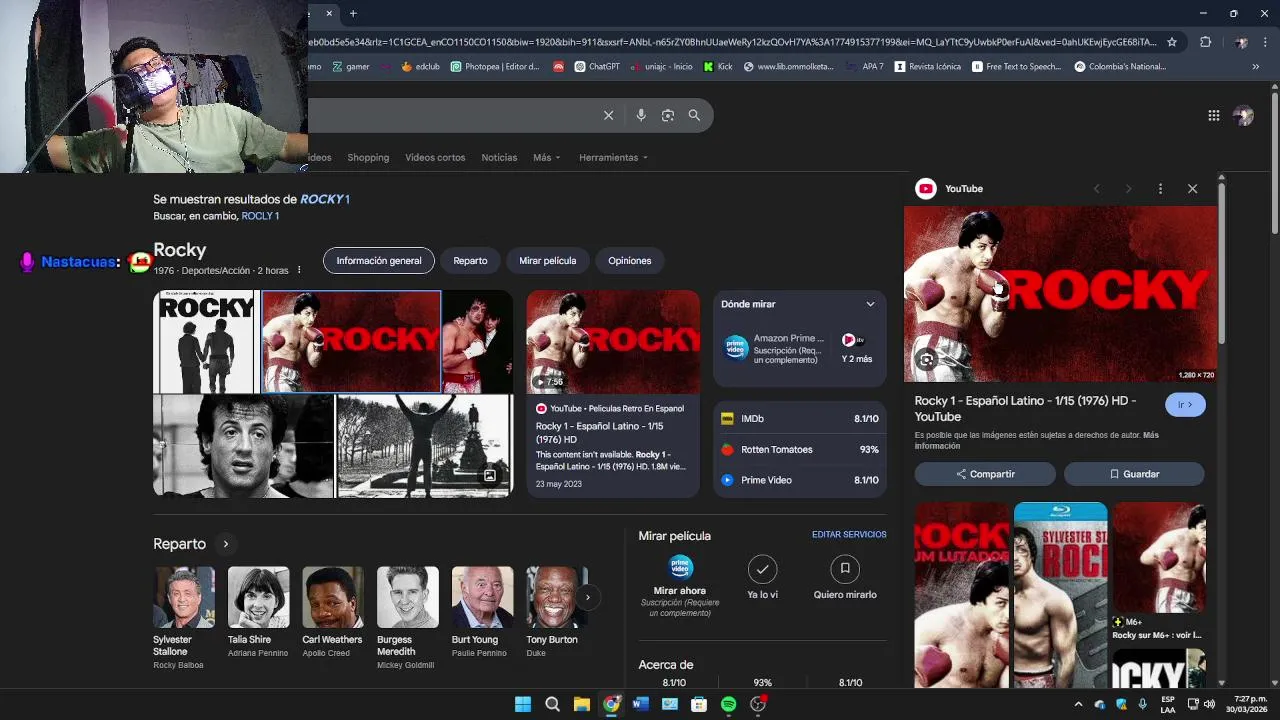The height and width of the screenshot is (720, 1280).
Task: Show hidden system tray icons
Action: point(1078,704)
